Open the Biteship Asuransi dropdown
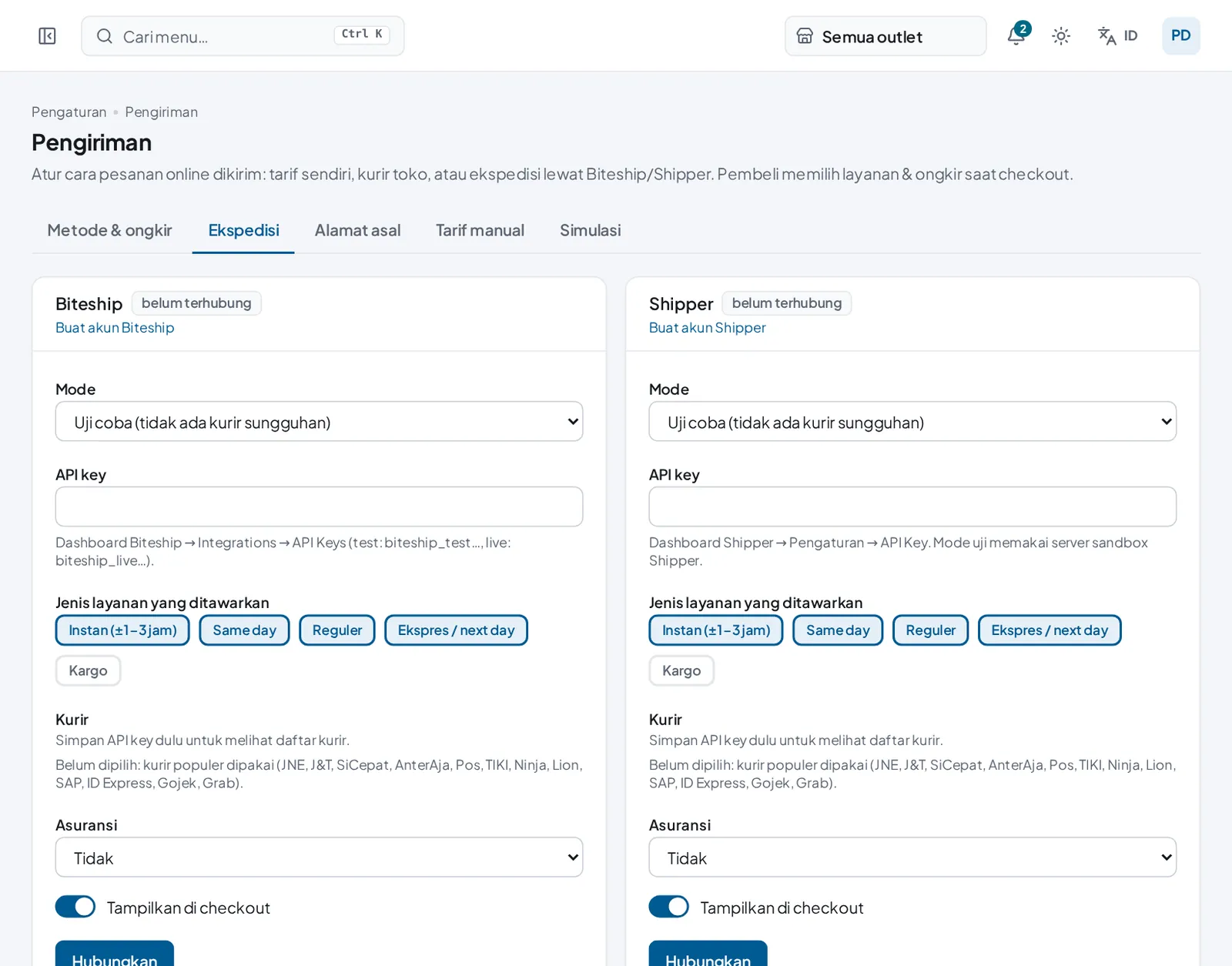1232x966 pixels. coord(319,857)
